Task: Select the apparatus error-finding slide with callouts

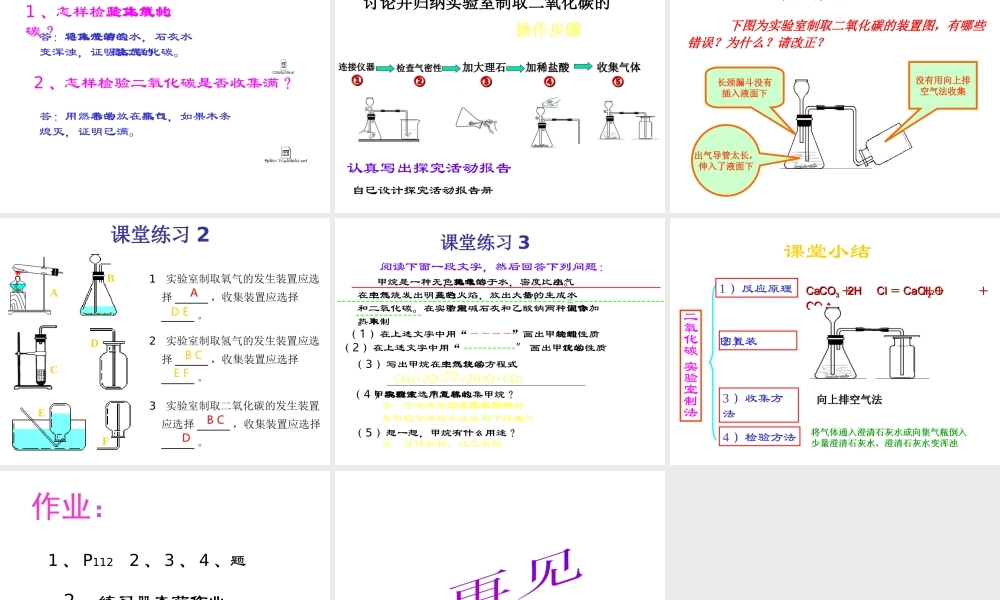Action: pyautogui.click(x=835, y=106)
